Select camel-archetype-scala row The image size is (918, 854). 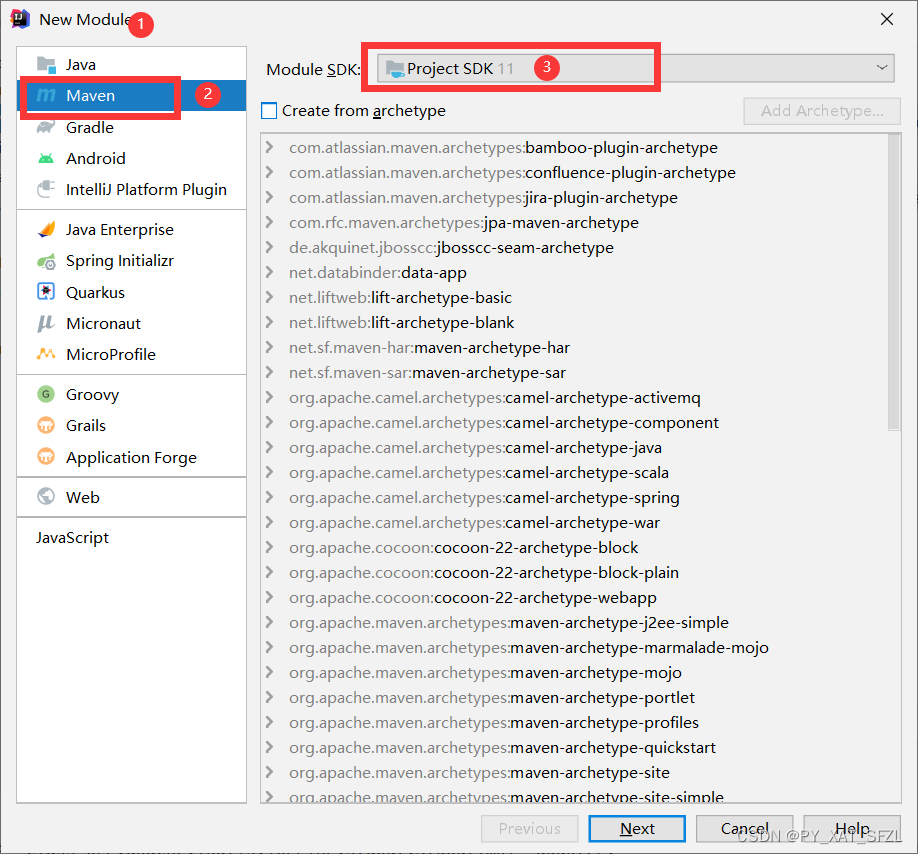[574, 472]
